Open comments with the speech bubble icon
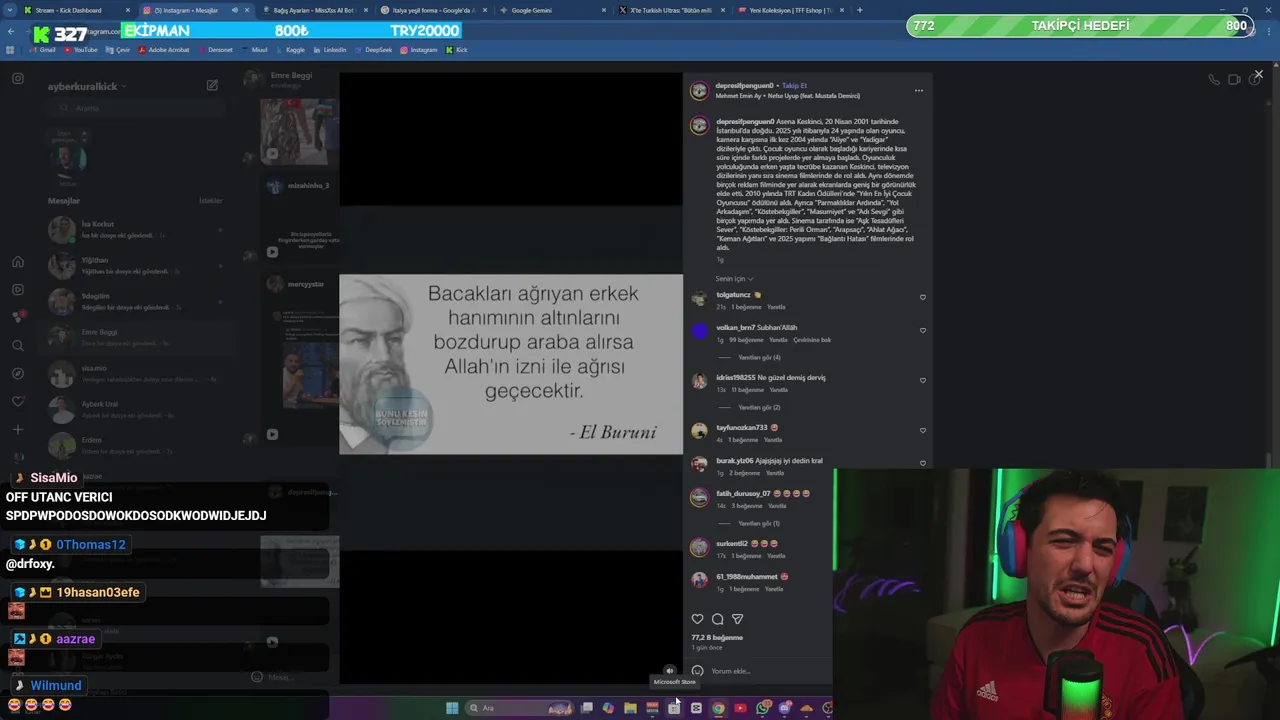The width and height of the screenshot is (1280, 720). coord(717,619)
